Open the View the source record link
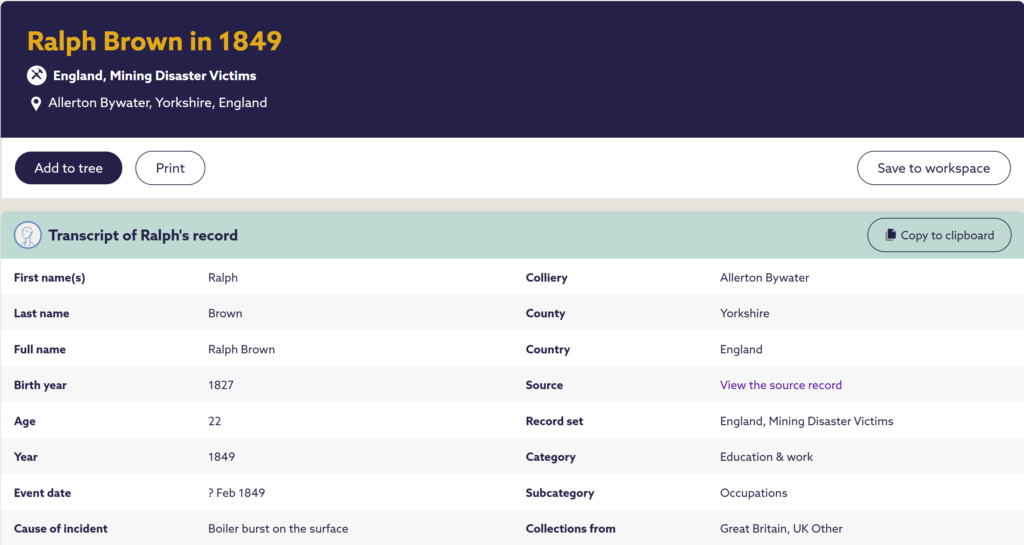Viewport: 1024px width, 545px height. [x=780, y=385]
